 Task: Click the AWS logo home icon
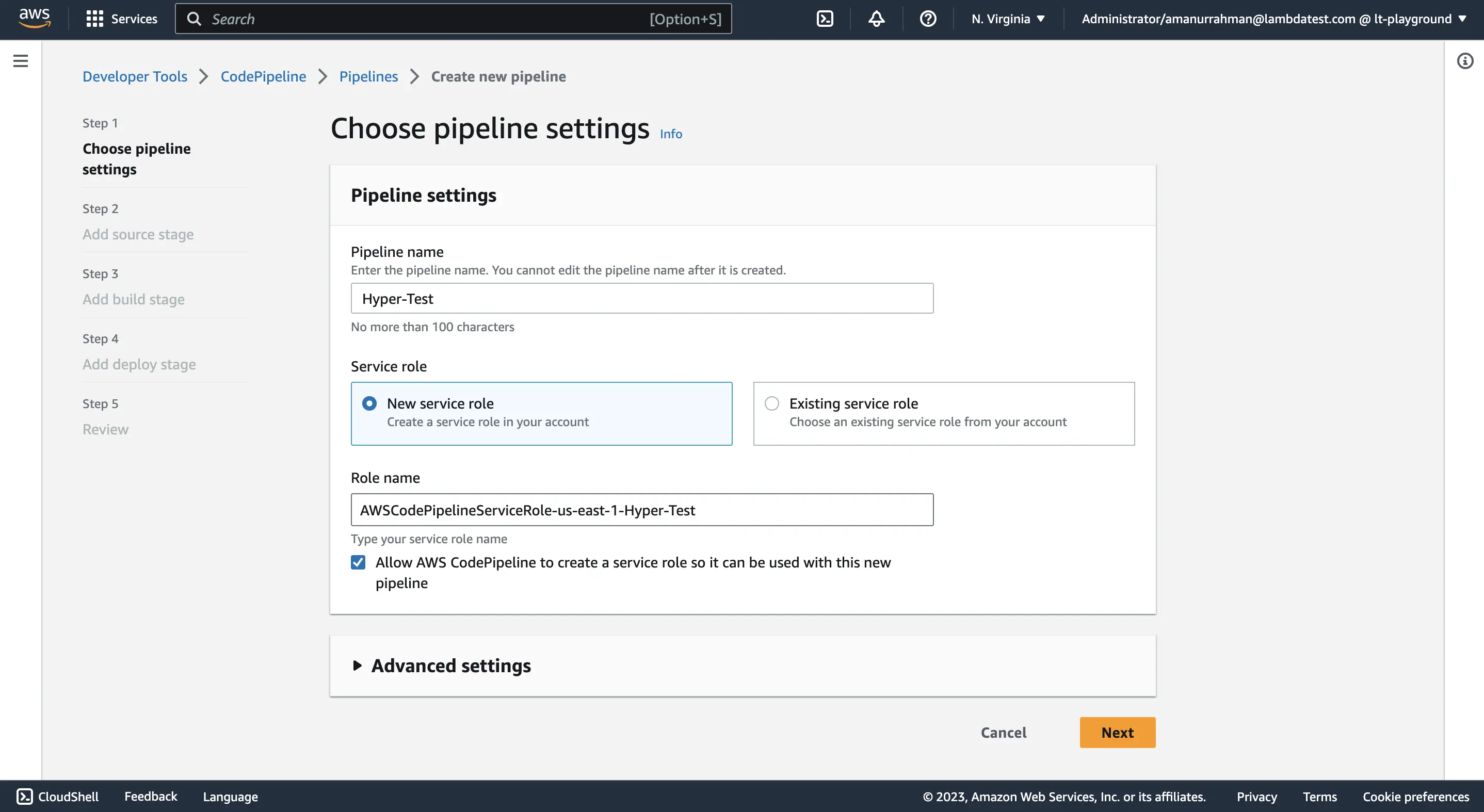pos(35,18)
